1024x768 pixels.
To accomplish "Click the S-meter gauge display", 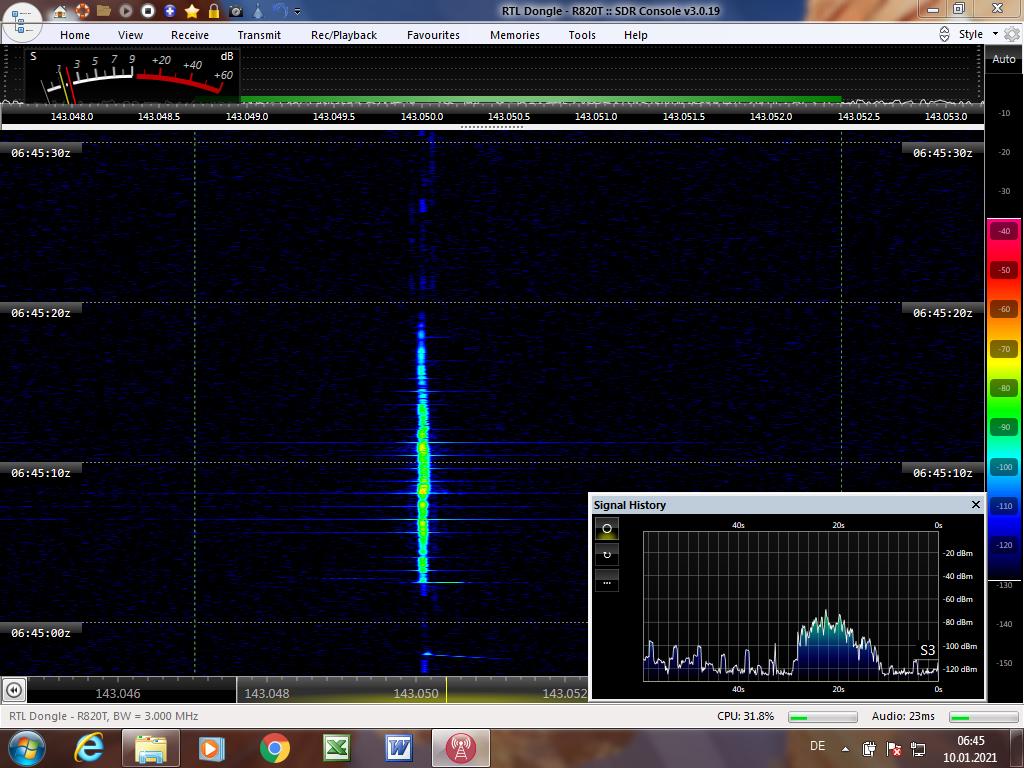I will 132,75.
